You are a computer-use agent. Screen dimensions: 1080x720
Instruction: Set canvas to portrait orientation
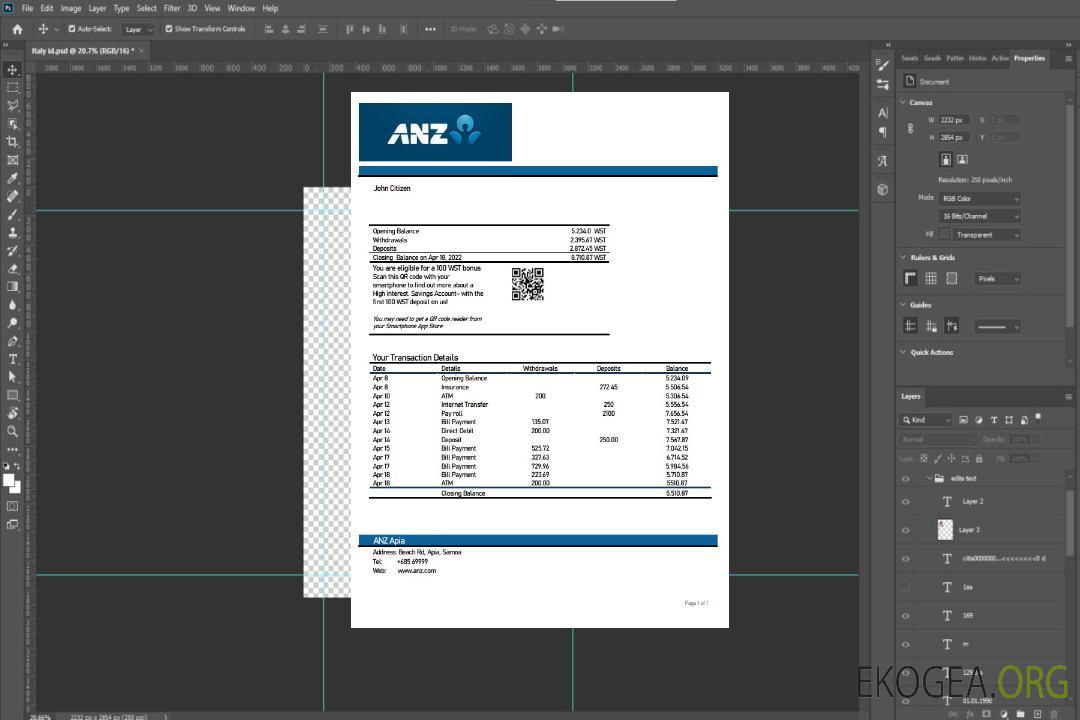pyautogui.click(x=946, y=159)
